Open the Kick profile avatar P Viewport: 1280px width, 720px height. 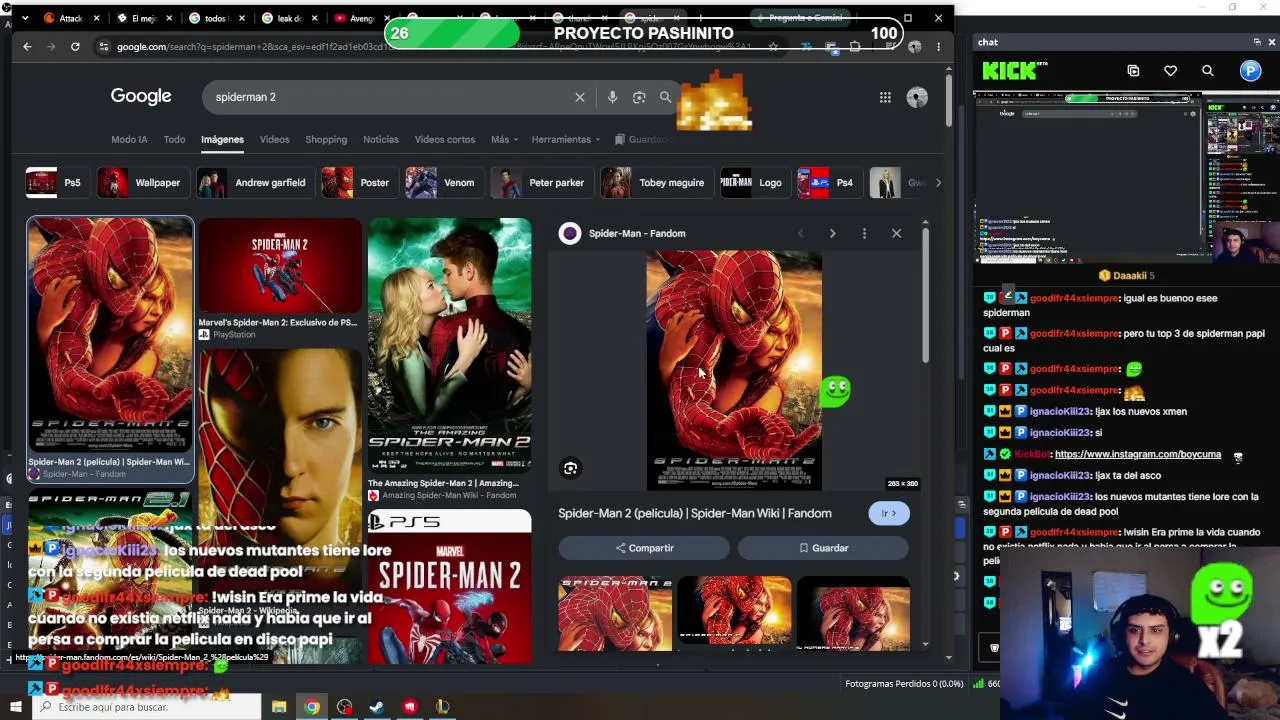(1251, 71)
